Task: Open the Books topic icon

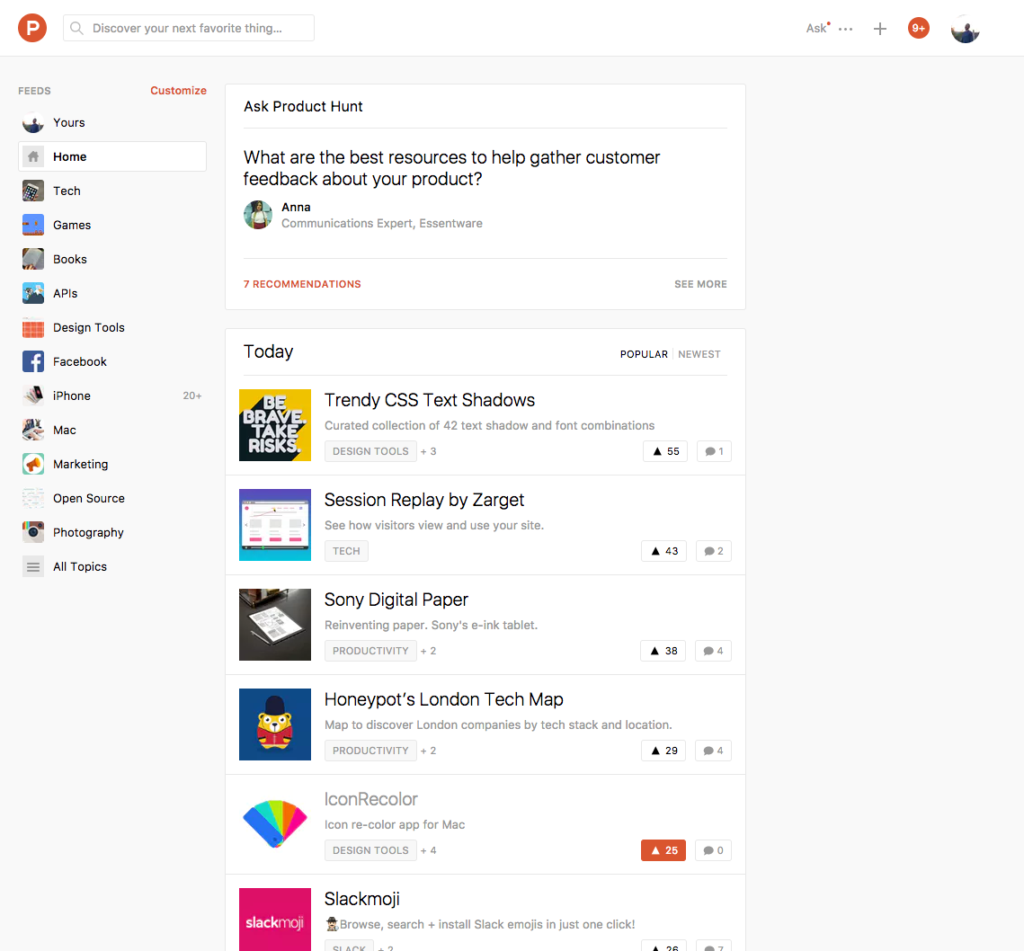Action: pos(33,259)
